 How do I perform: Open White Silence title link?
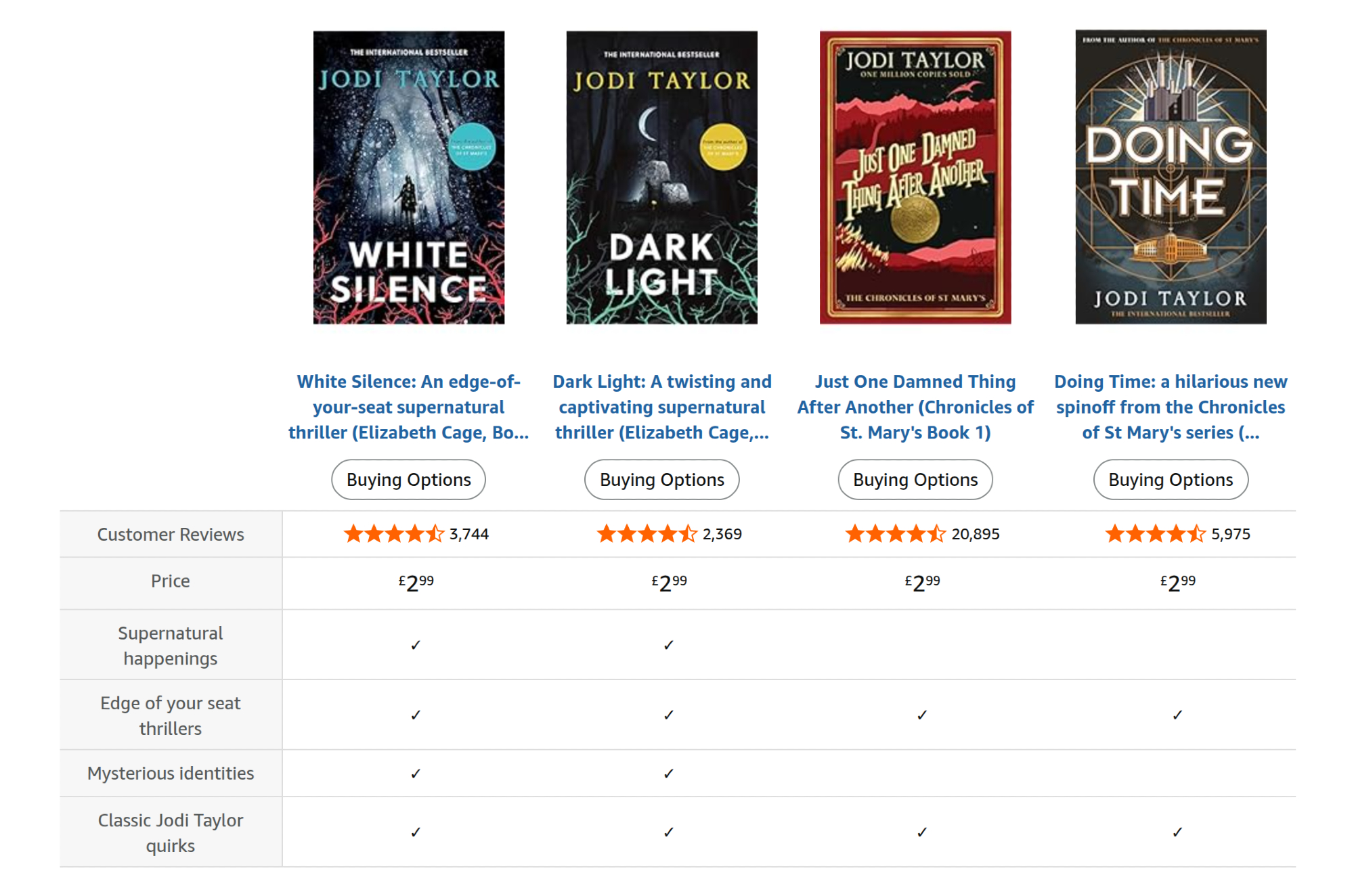408,407
